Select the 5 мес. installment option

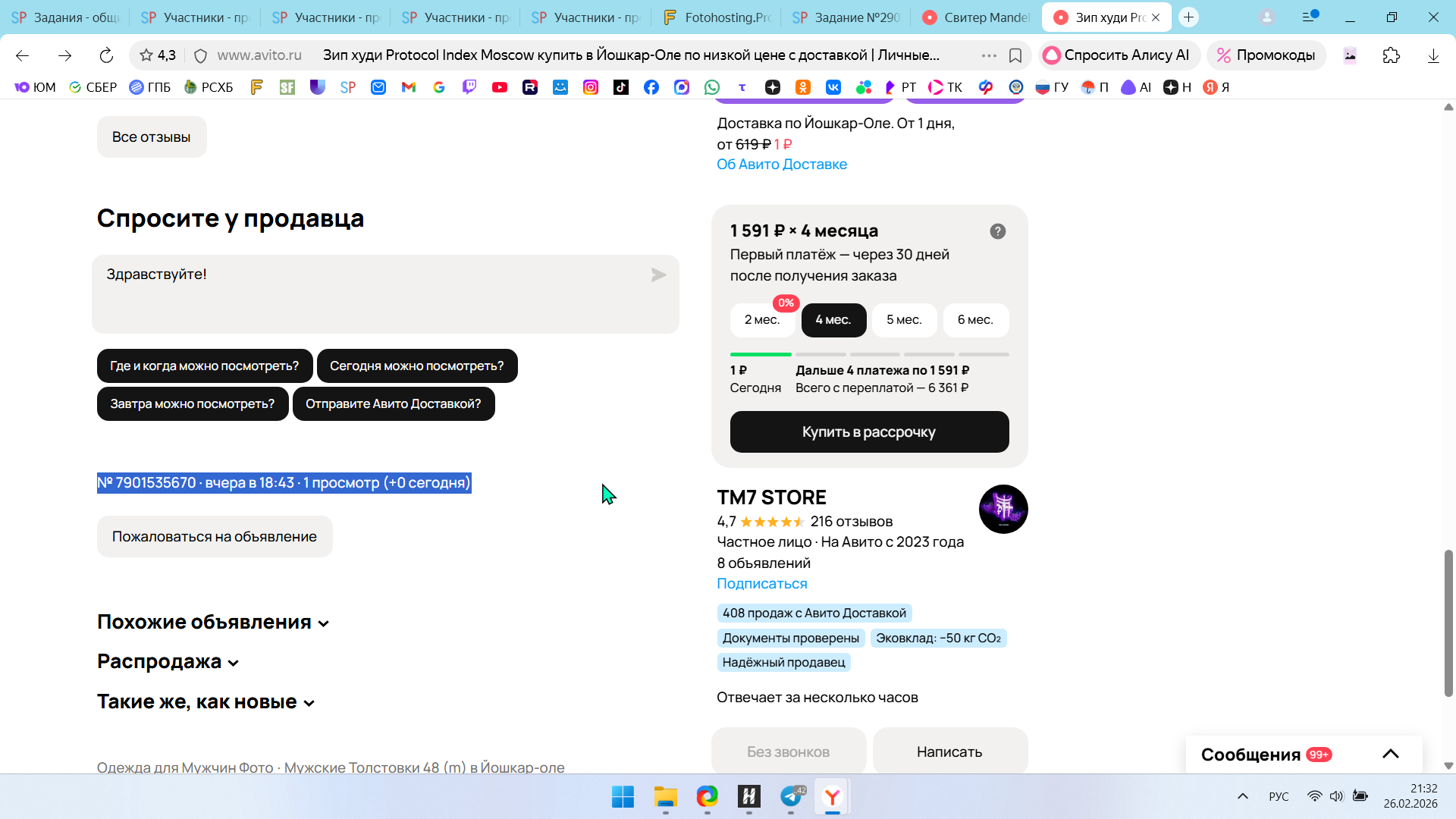point(904,320)
